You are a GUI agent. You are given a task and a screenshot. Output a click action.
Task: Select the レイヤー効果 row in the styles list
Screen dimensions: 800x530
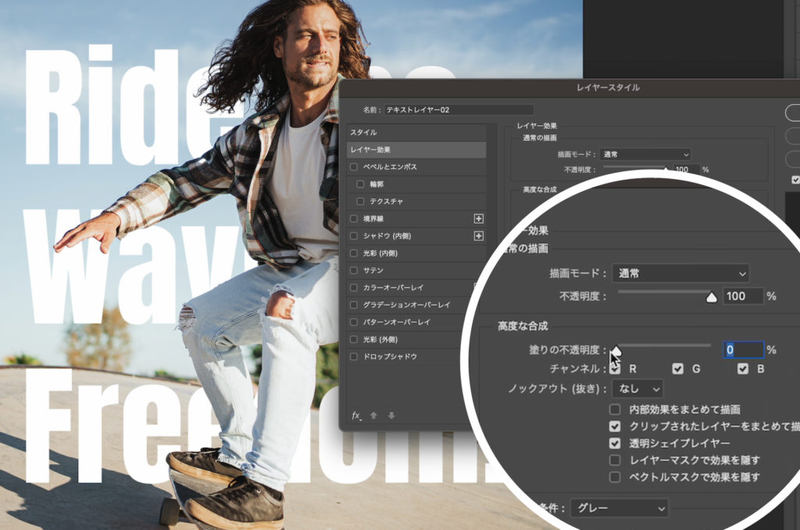[x=416, y=149]
